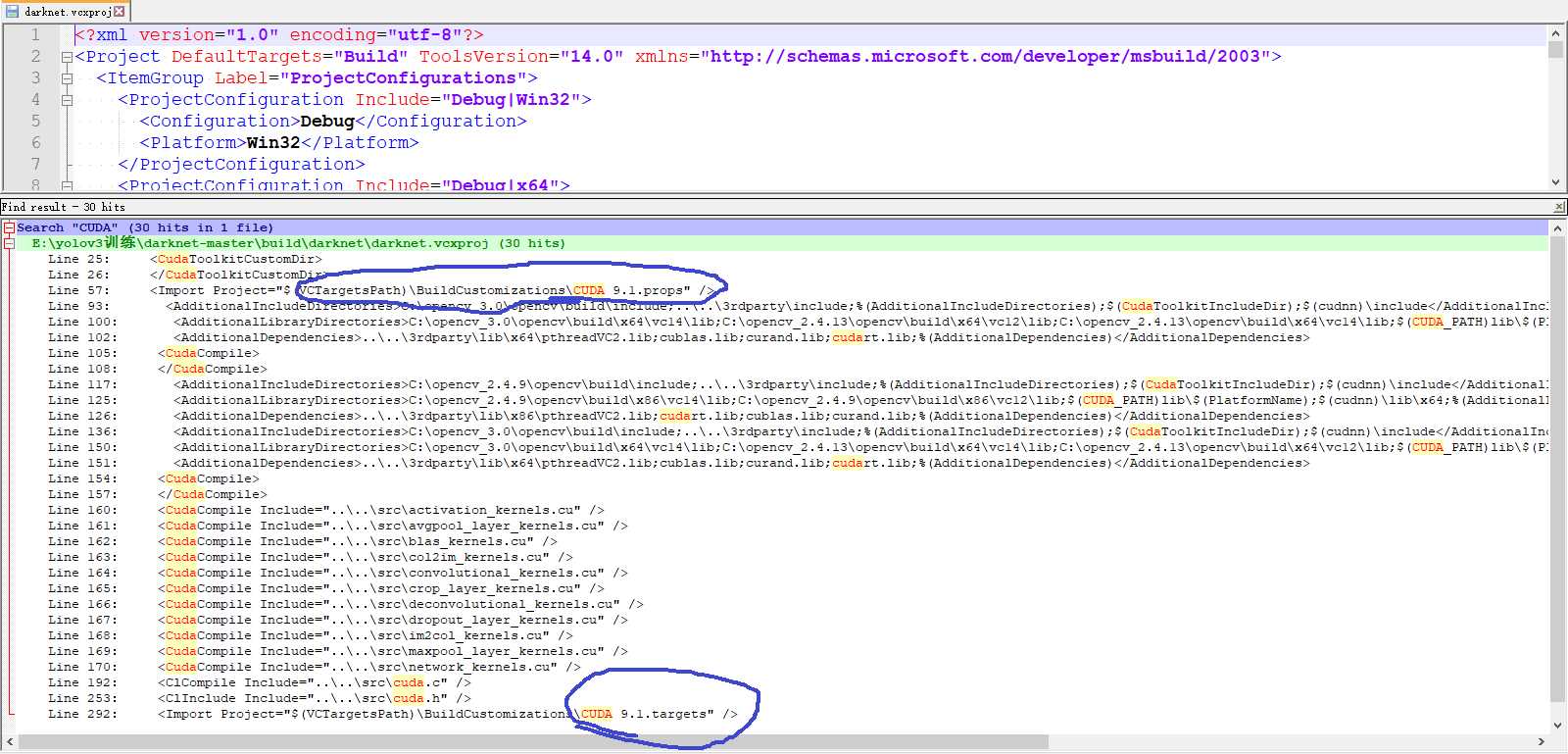Image resolution: width=1568 pixels, height=754 pixels.
Task: Click the Find result vertical scrollbar thumb
Action: coord(1557,469)
